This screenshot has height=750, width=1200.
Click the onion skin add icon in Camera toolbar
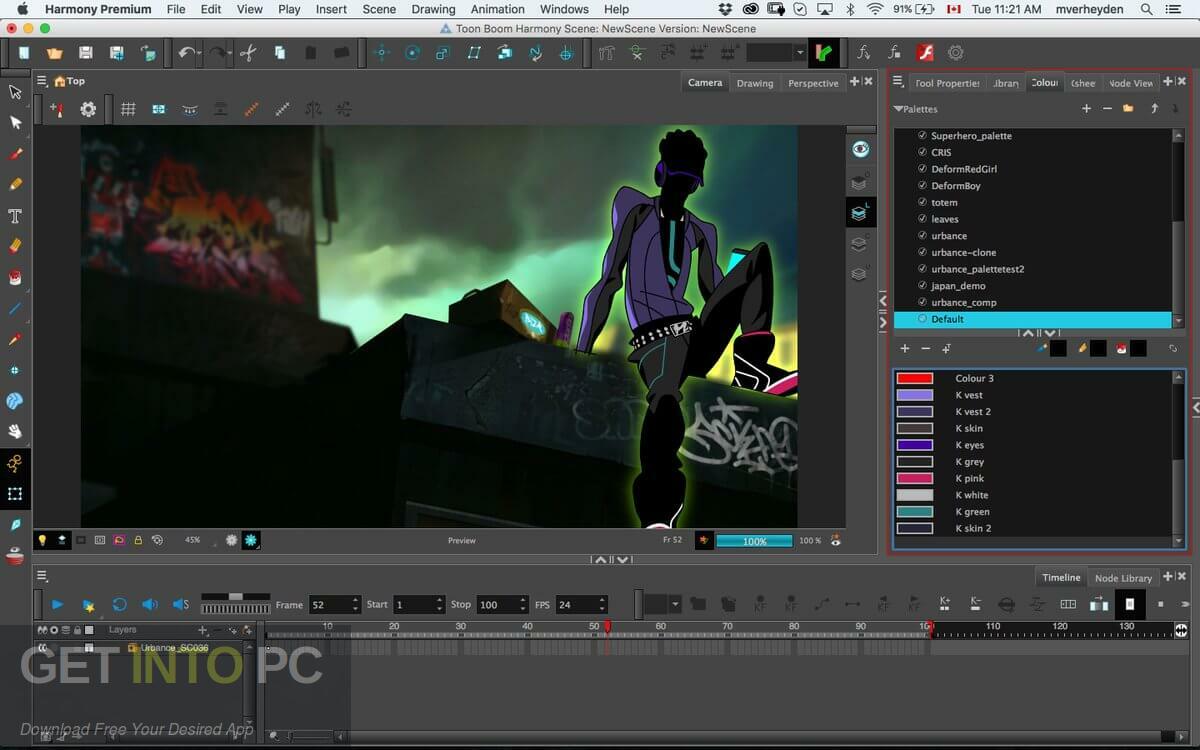(x=56, y=109)
